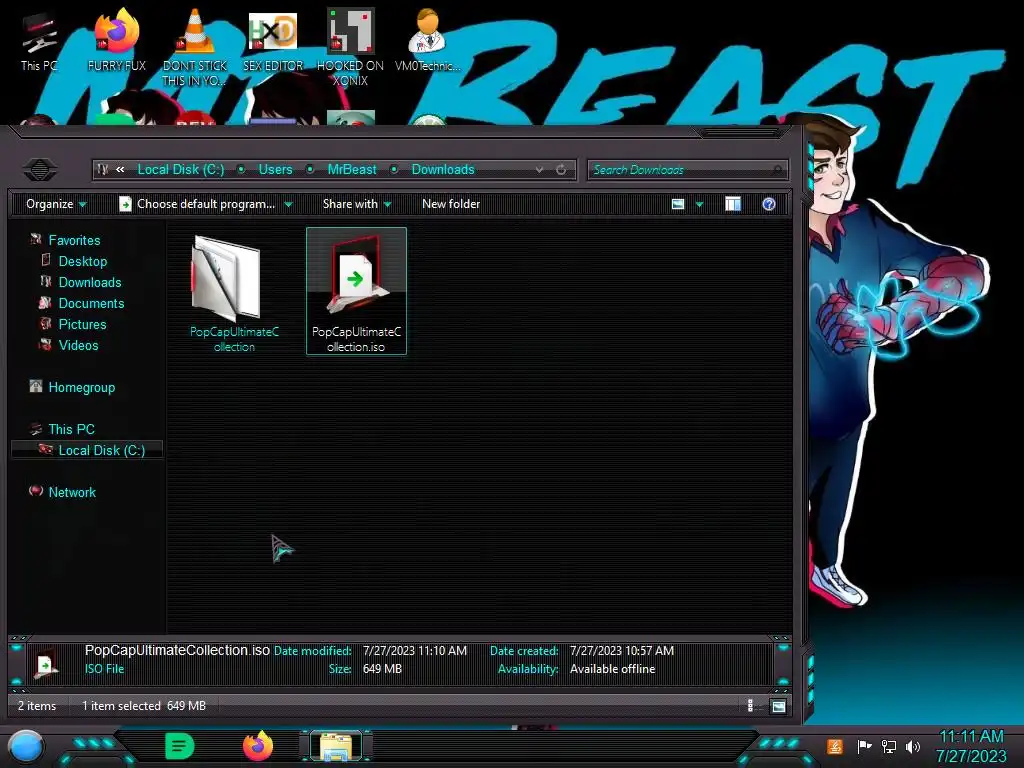
Task: Create a New folder
Action: (451, 204)
